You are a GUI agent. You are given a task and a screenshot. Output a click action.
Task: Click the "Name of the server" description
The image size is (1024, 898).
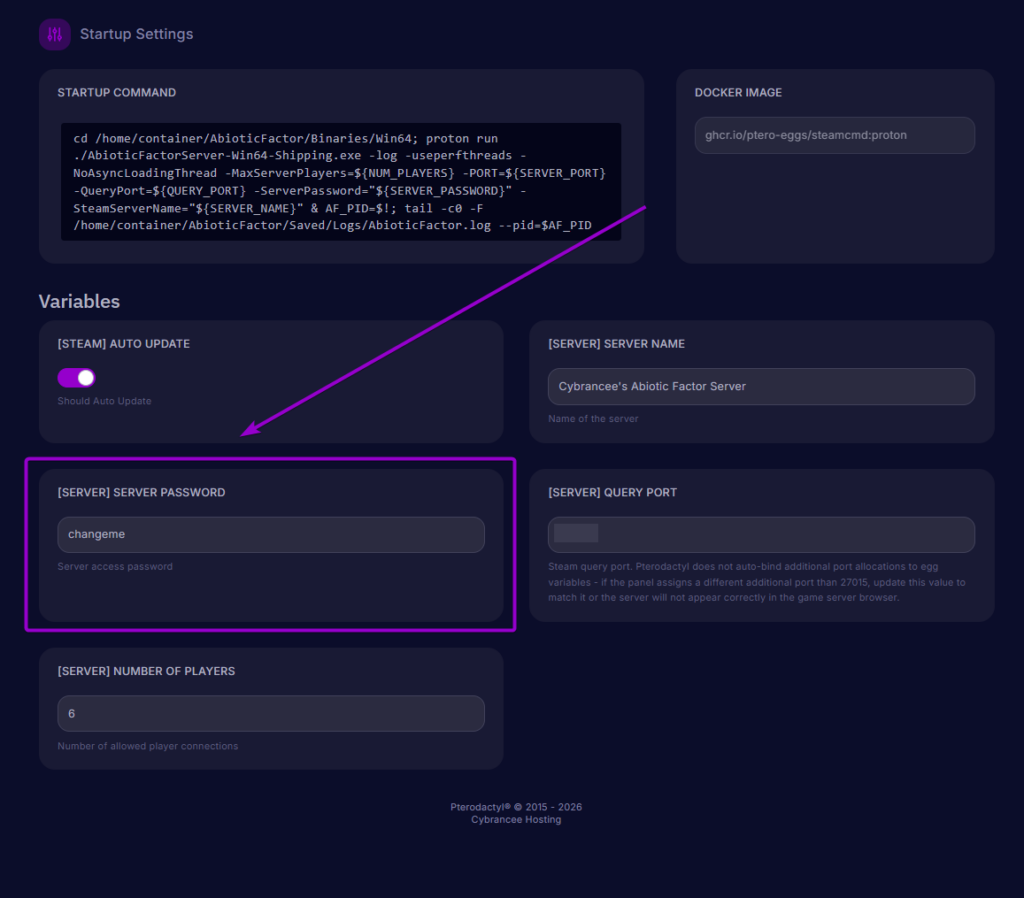tap(593, 419)
